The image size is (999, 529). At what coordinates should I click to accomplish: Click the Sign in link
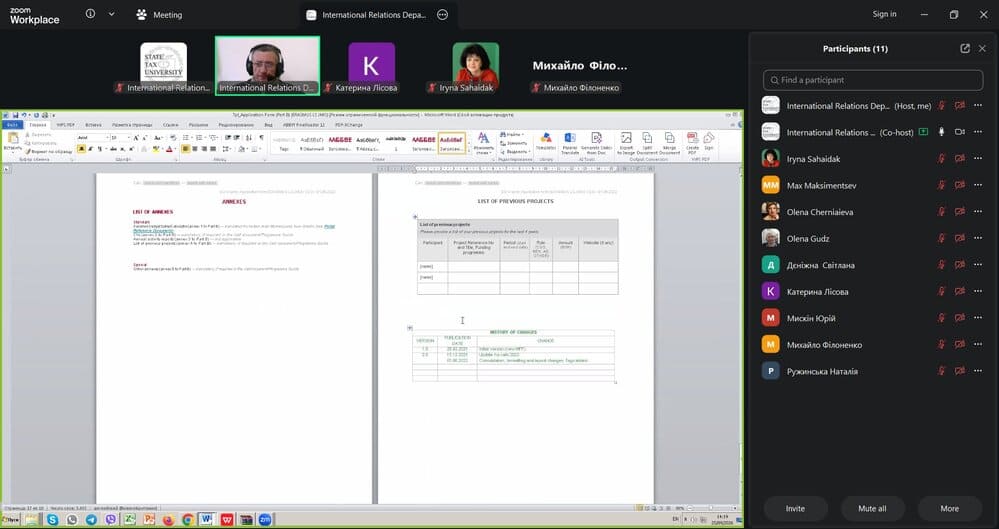884,14
